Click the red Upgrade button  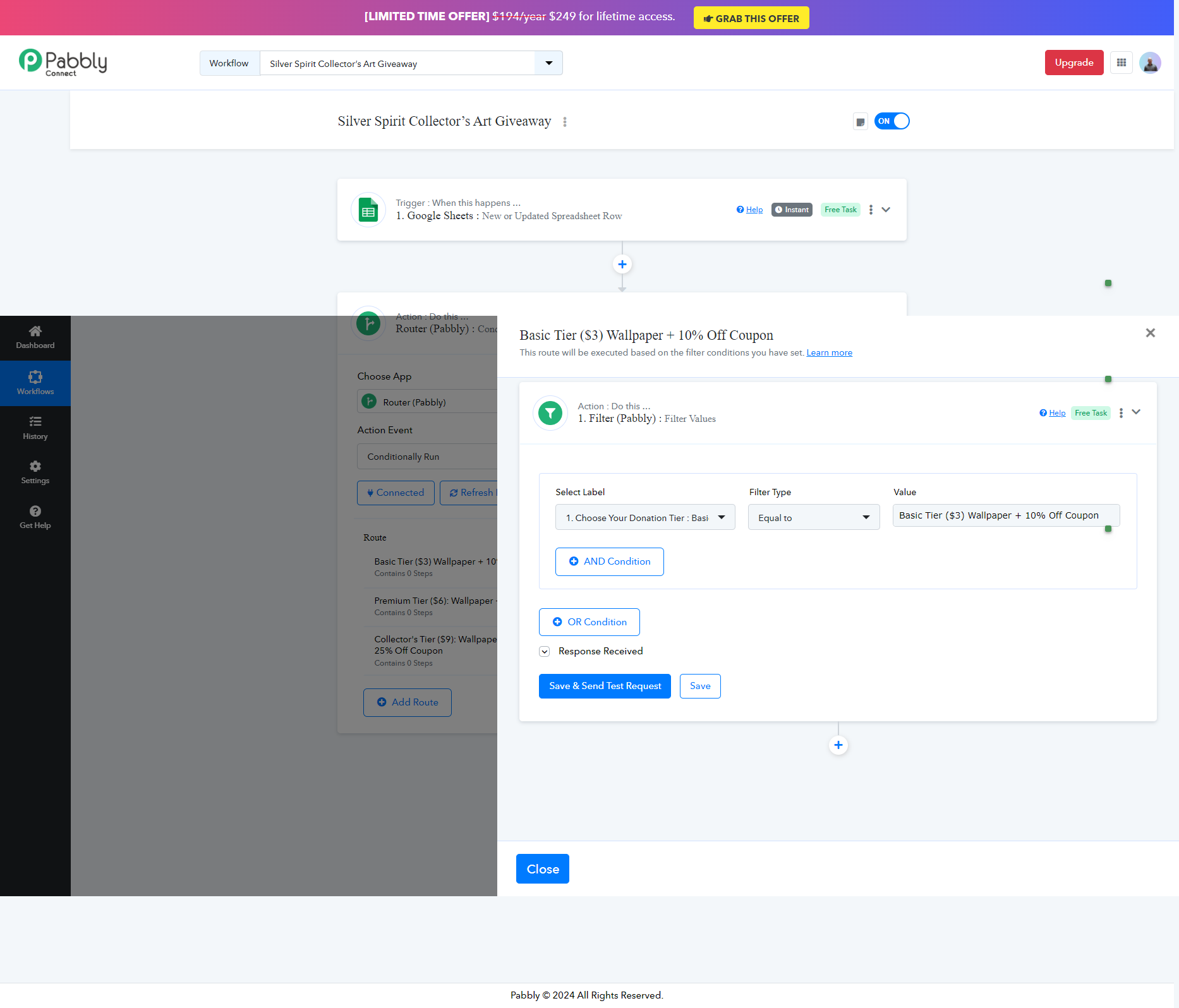click(1074, 63)
